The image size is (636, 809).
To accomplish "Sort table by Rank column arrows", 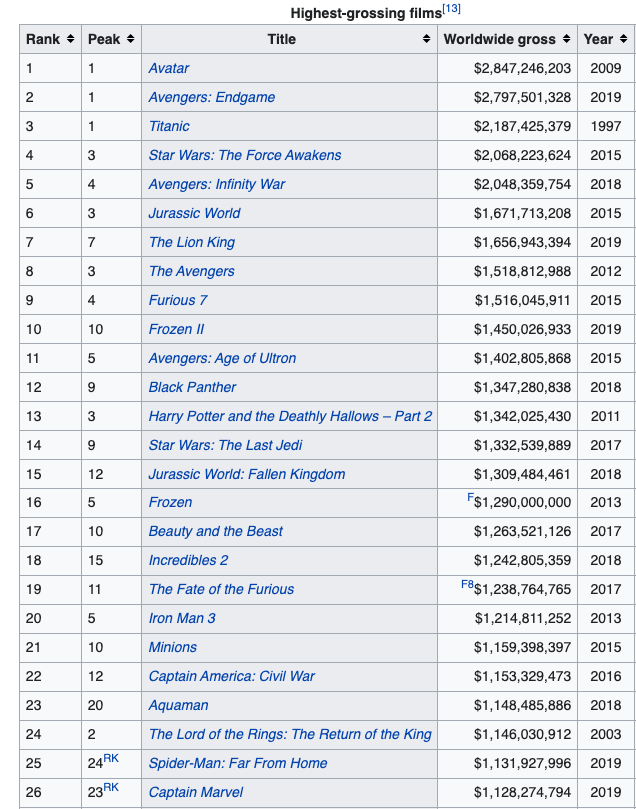I will 70,39.
